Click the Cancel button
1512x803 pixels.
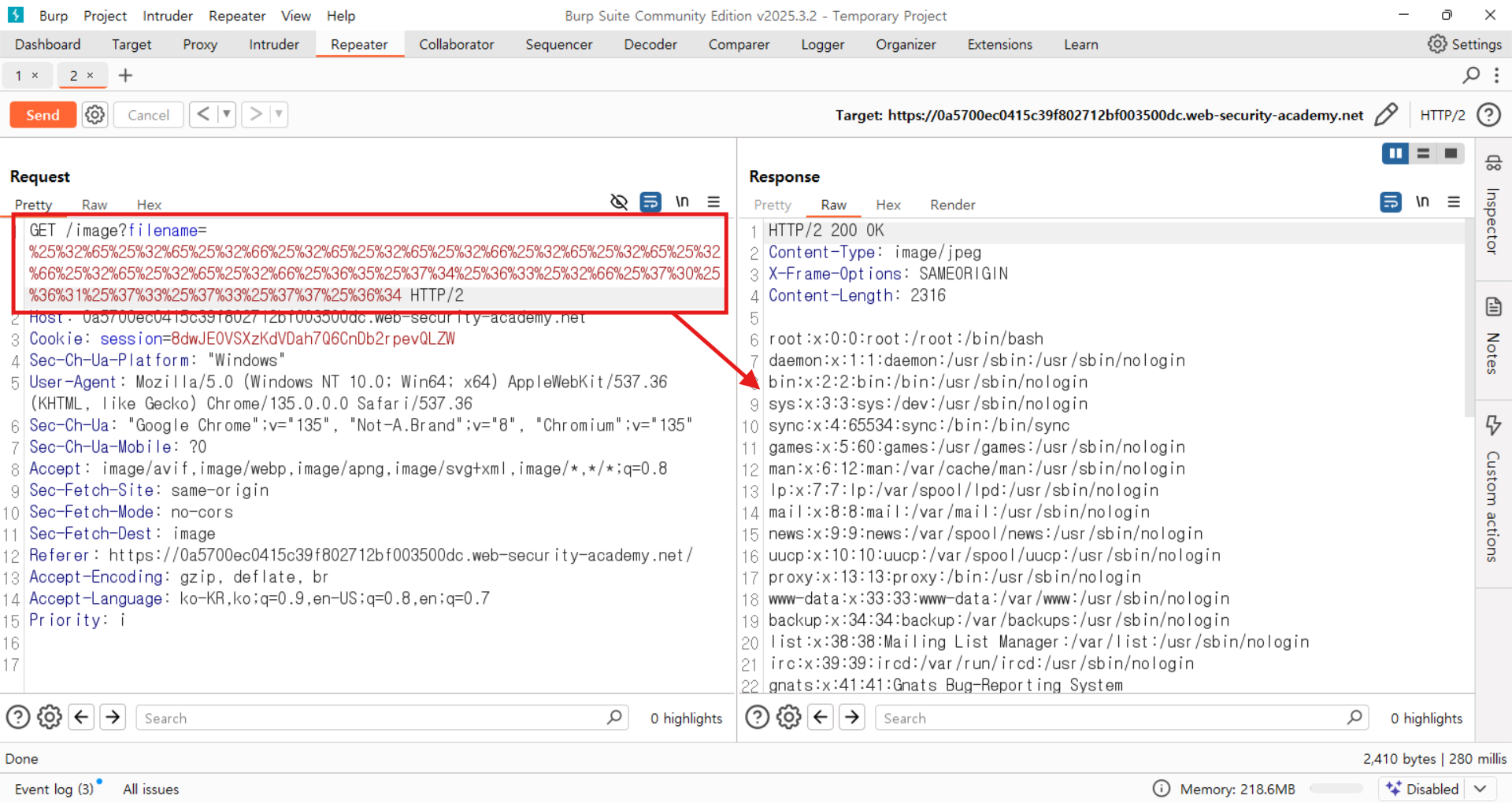pos(148,115)
